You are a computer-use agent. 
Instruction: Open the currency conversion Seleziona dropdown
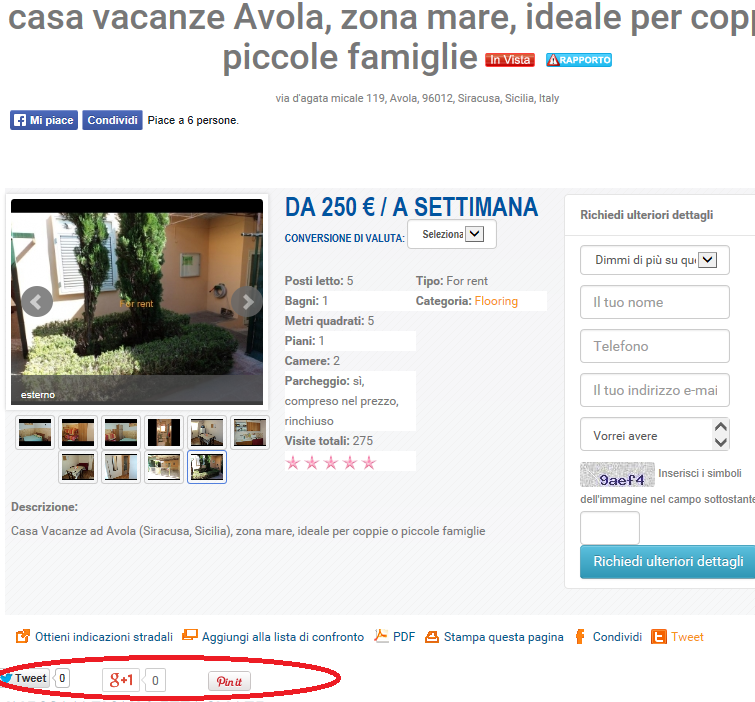click(x=452, y=234)
